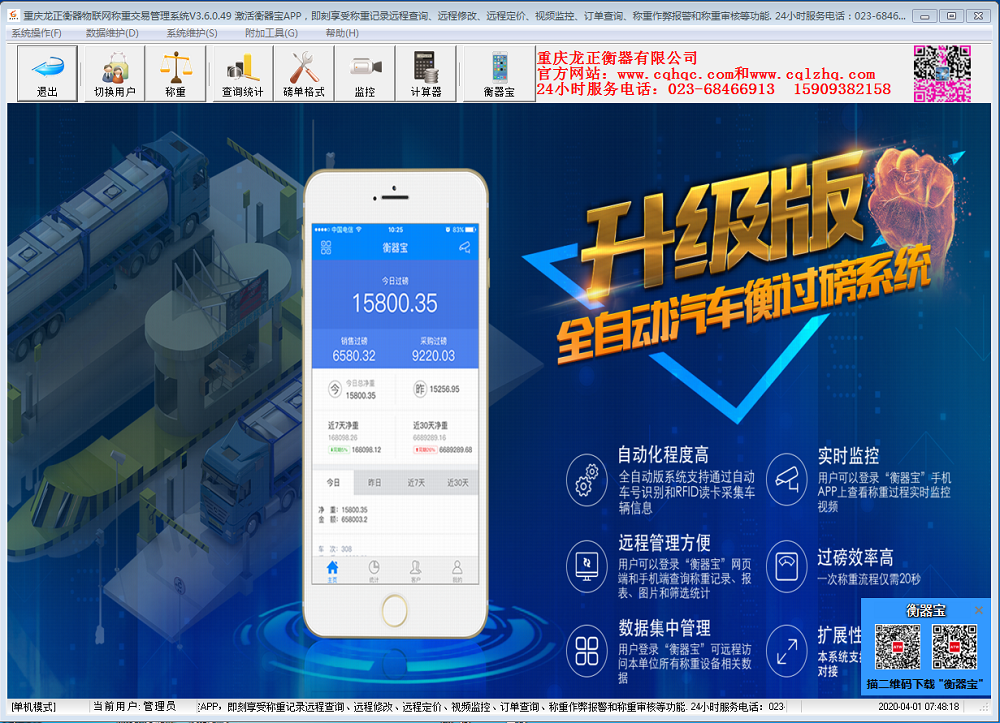Select the 磅单格式 (Ticket Format) tool icon
1000x723 pixels.
(304, 74)
